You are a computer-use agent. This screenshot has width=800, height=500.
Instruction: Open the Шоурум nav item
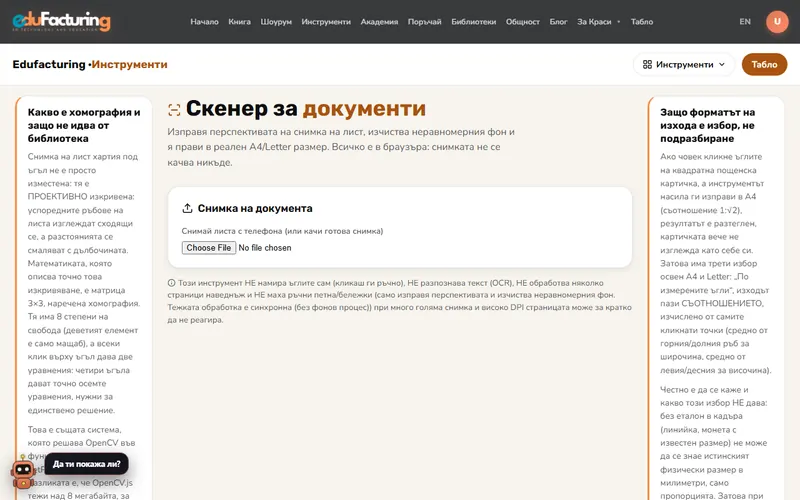coord(276,21)
